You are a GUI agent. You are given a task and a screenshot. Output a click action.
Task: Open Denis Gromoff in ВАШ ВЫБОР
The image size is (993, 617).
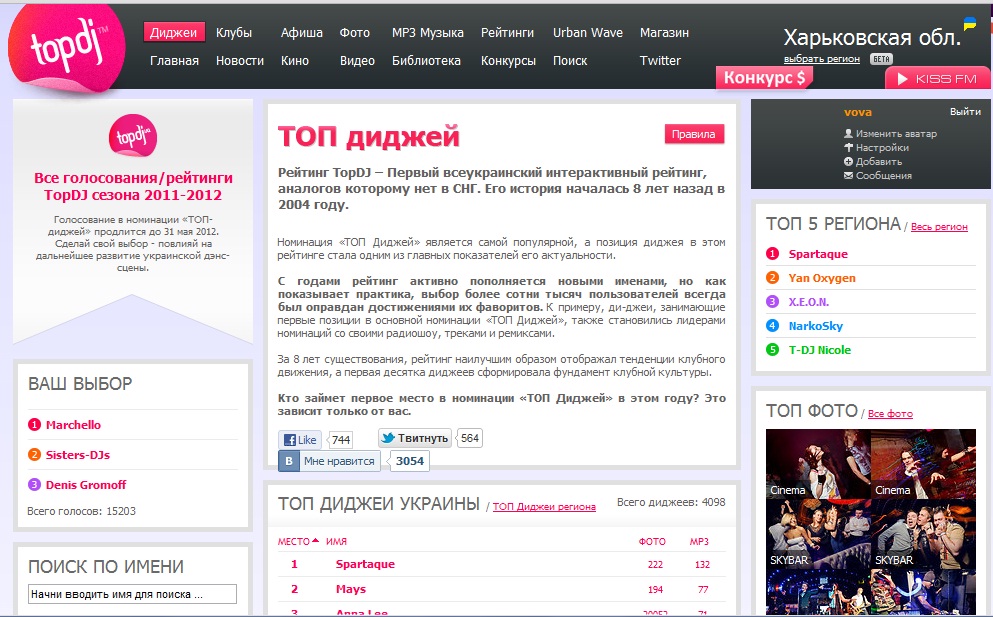[85, 485]
